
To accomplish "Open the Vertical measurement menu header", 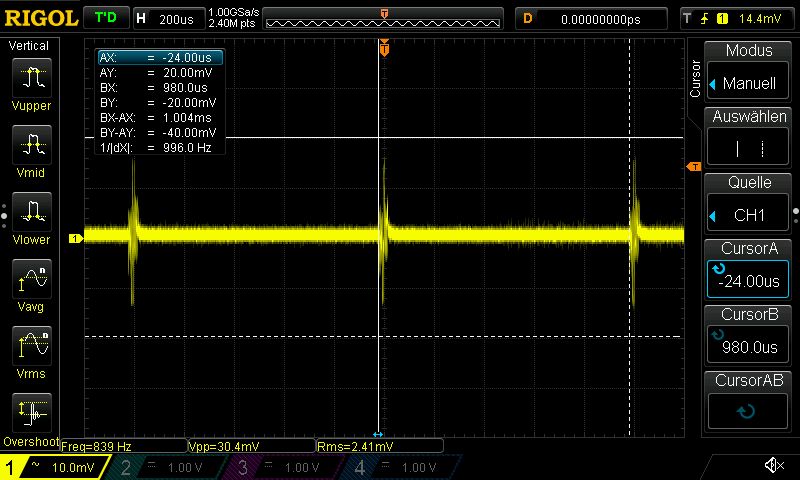I will (x=29, y=46).
